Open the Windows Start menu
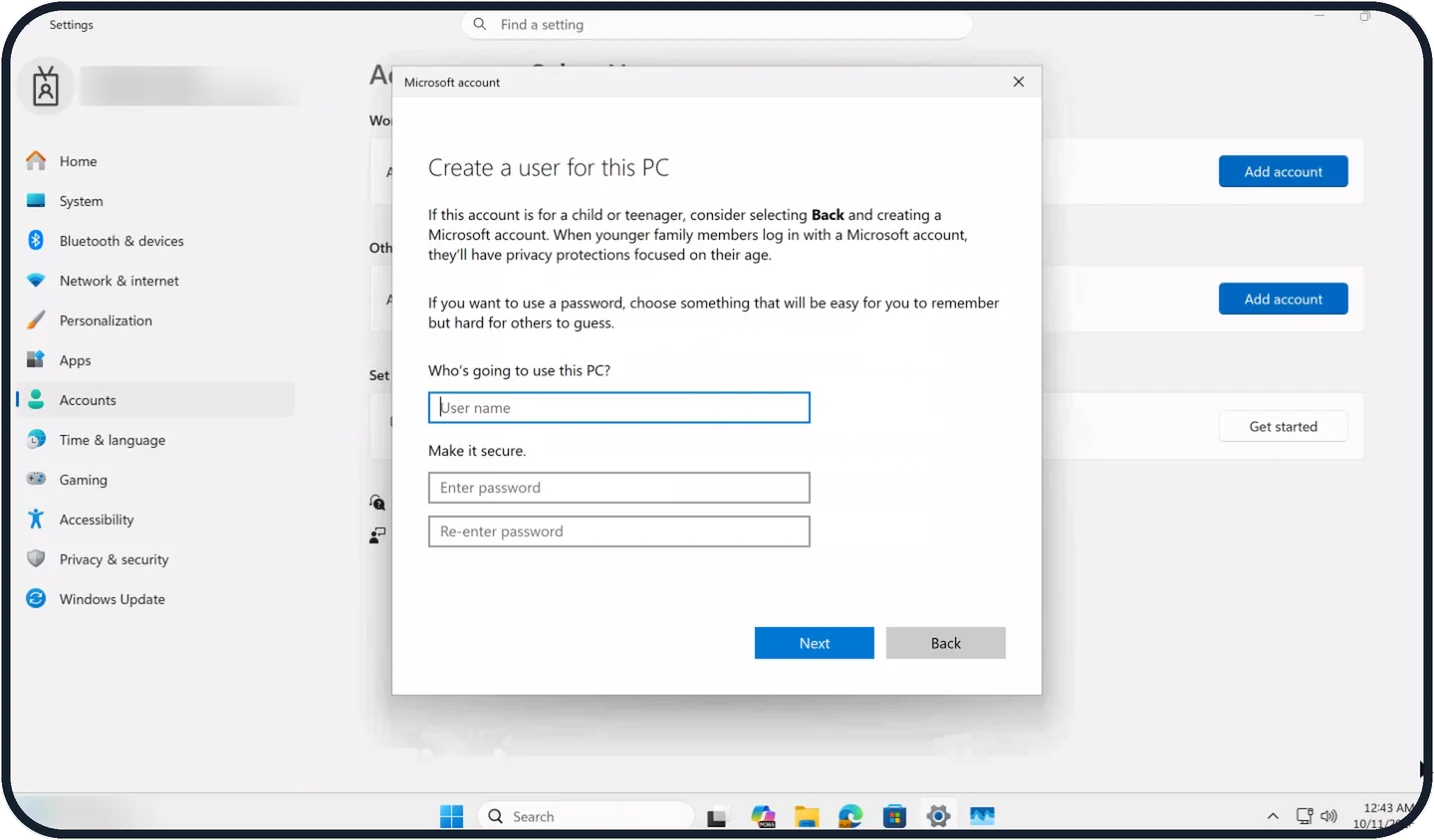Screen dimensions: 1434x840 452,816
